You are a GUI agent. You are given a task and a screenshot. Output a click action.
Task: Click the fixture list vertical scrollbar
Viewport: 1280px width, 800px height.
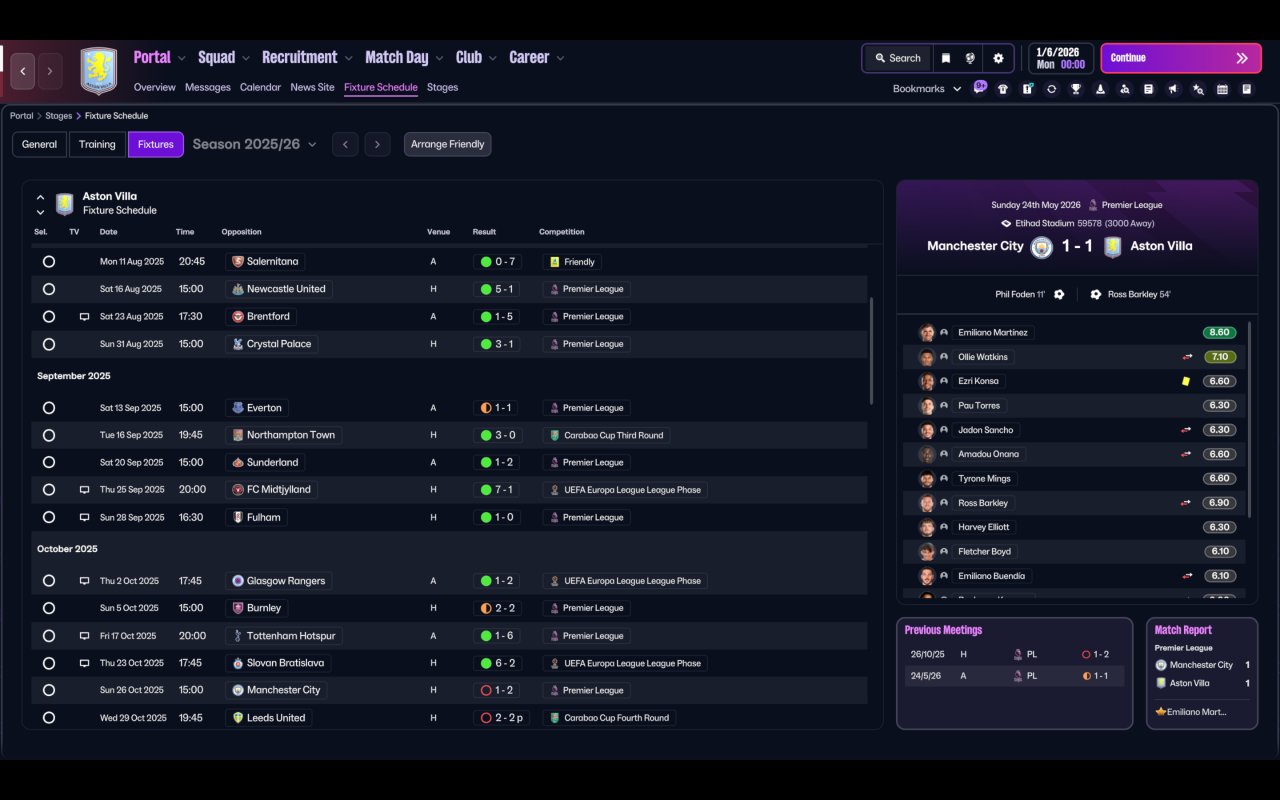(x=871, y=350)
